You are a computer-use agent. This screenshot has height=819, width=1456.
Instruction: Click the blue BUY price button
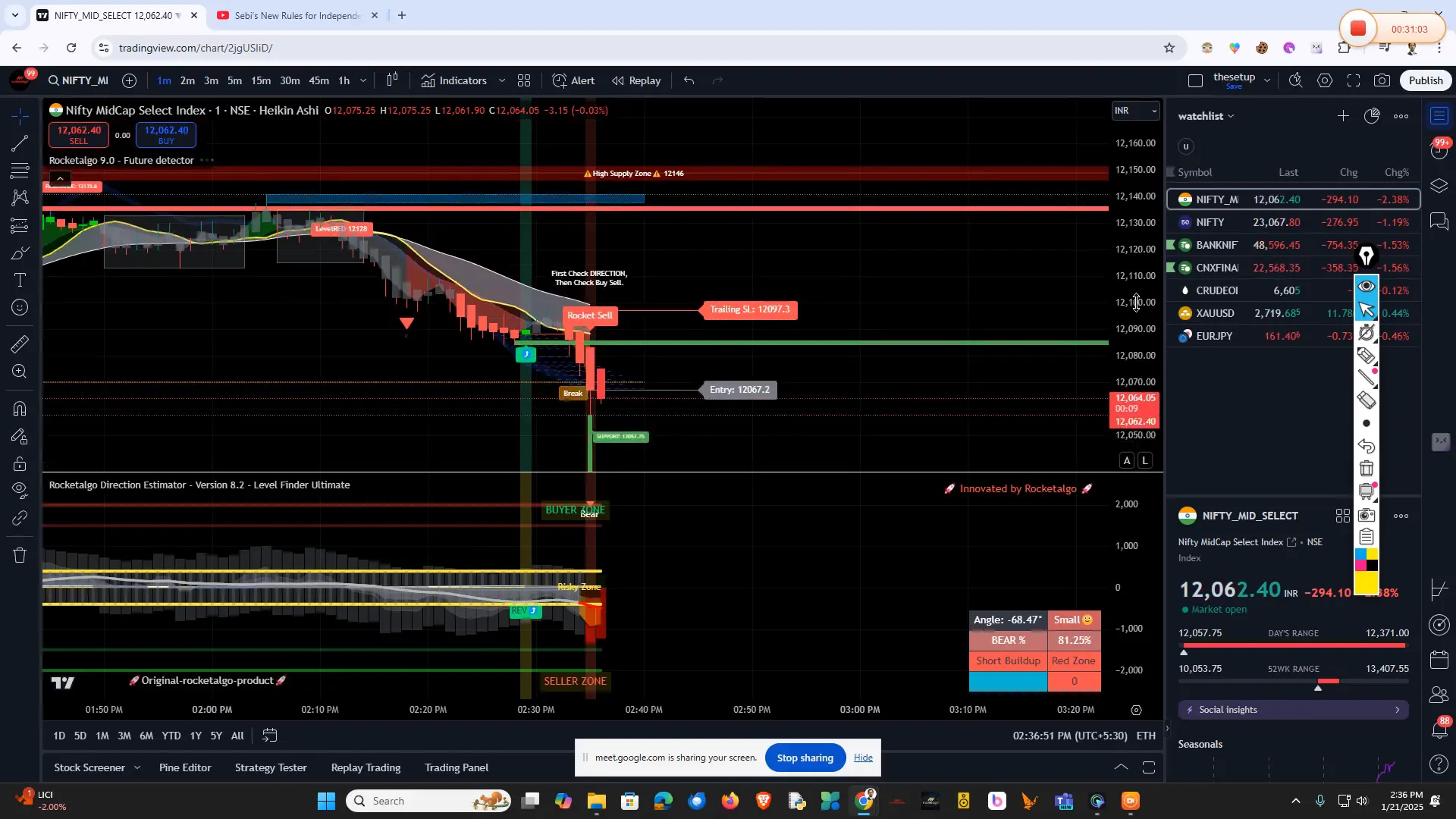[x=166, y=135]
